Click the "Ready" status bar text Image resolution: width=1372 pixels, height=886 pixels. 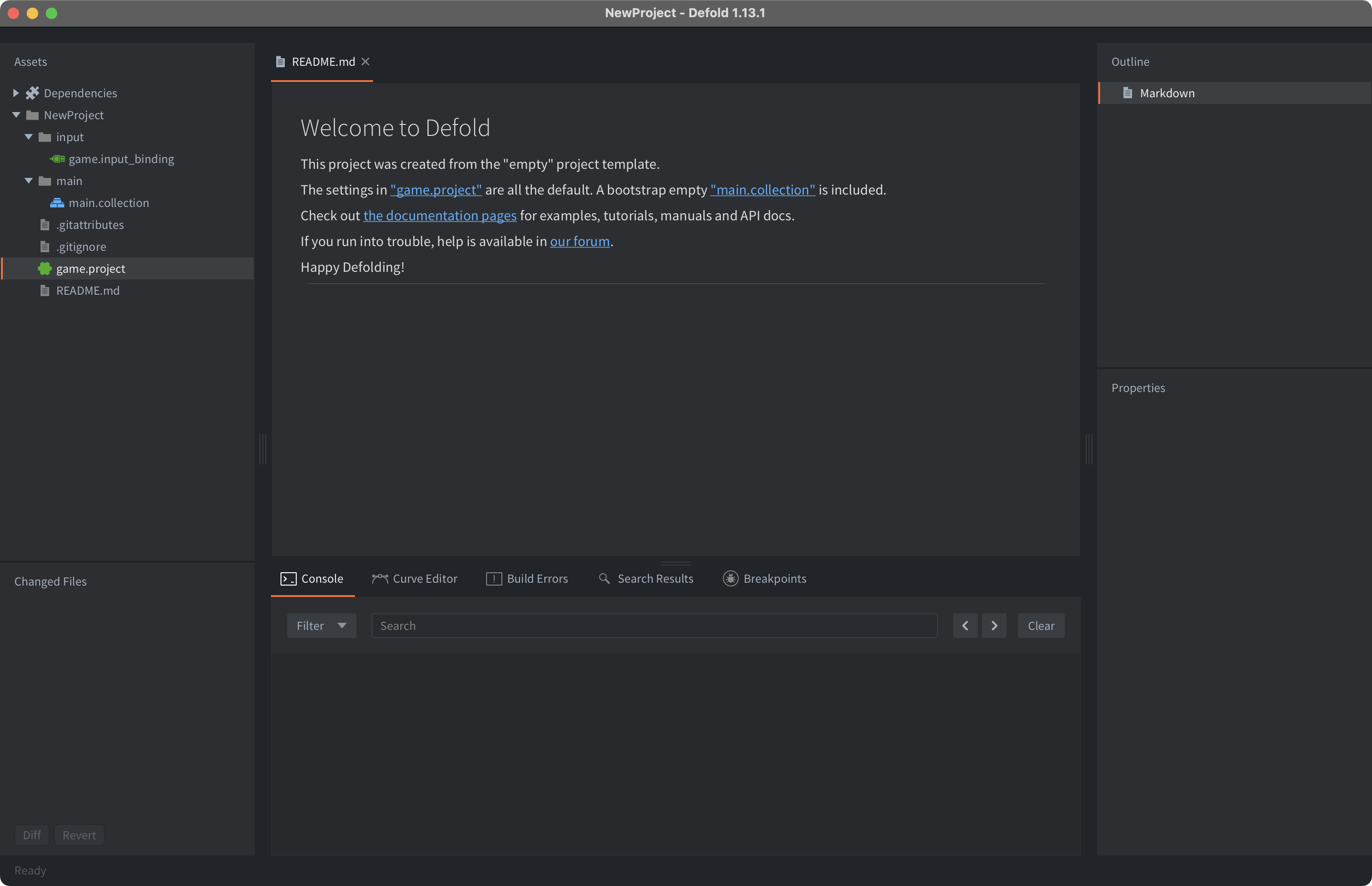[30, 870]
